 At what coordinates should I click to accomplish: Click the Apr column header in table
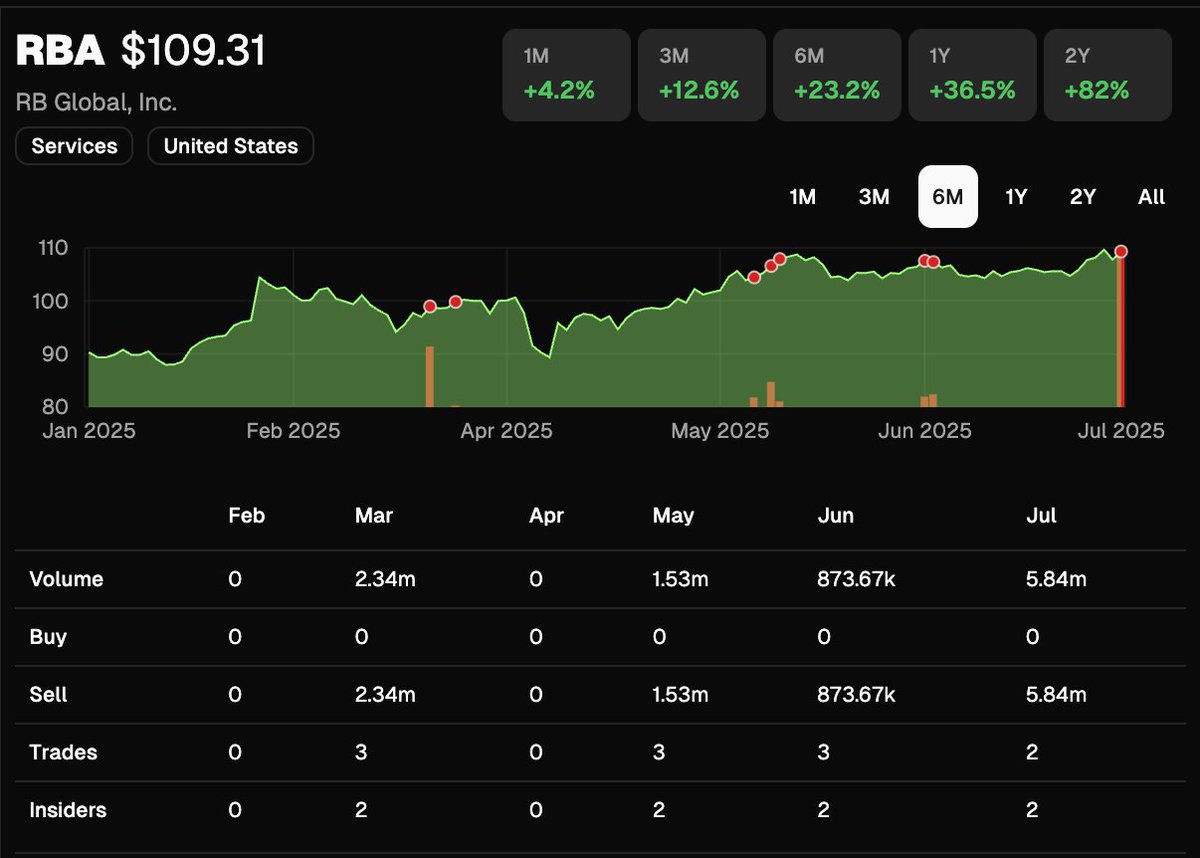[547, 516]
